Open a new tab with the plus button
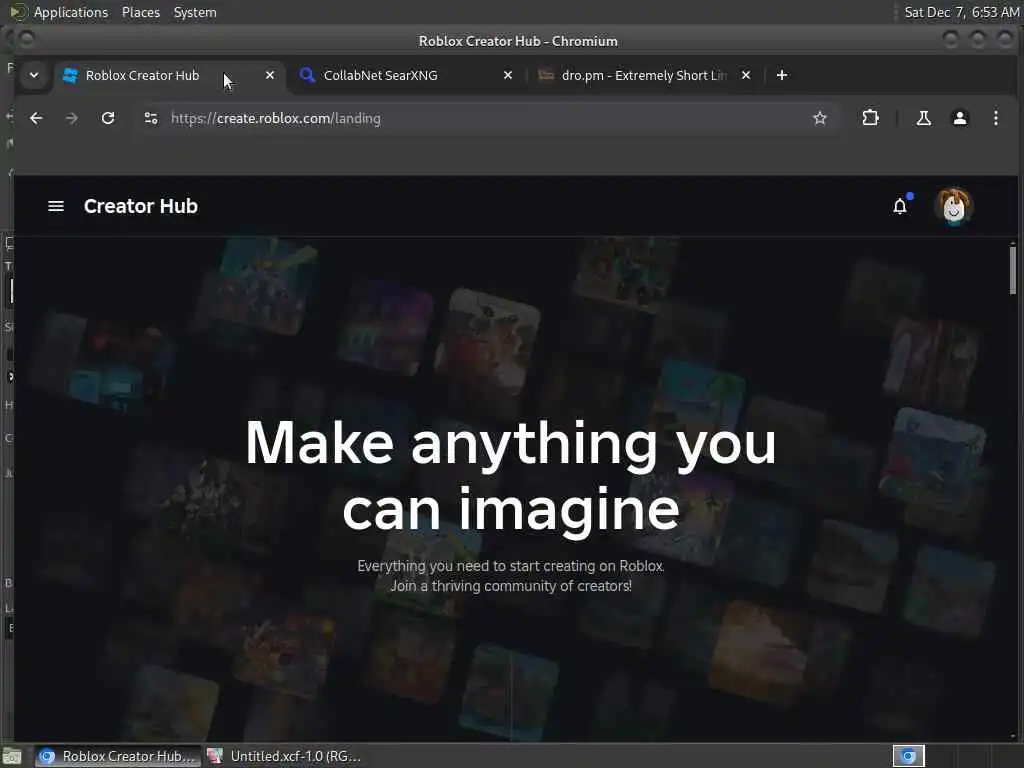This screenshot has width=1024, height=768. pyautogui.click(x=782, y=75)
